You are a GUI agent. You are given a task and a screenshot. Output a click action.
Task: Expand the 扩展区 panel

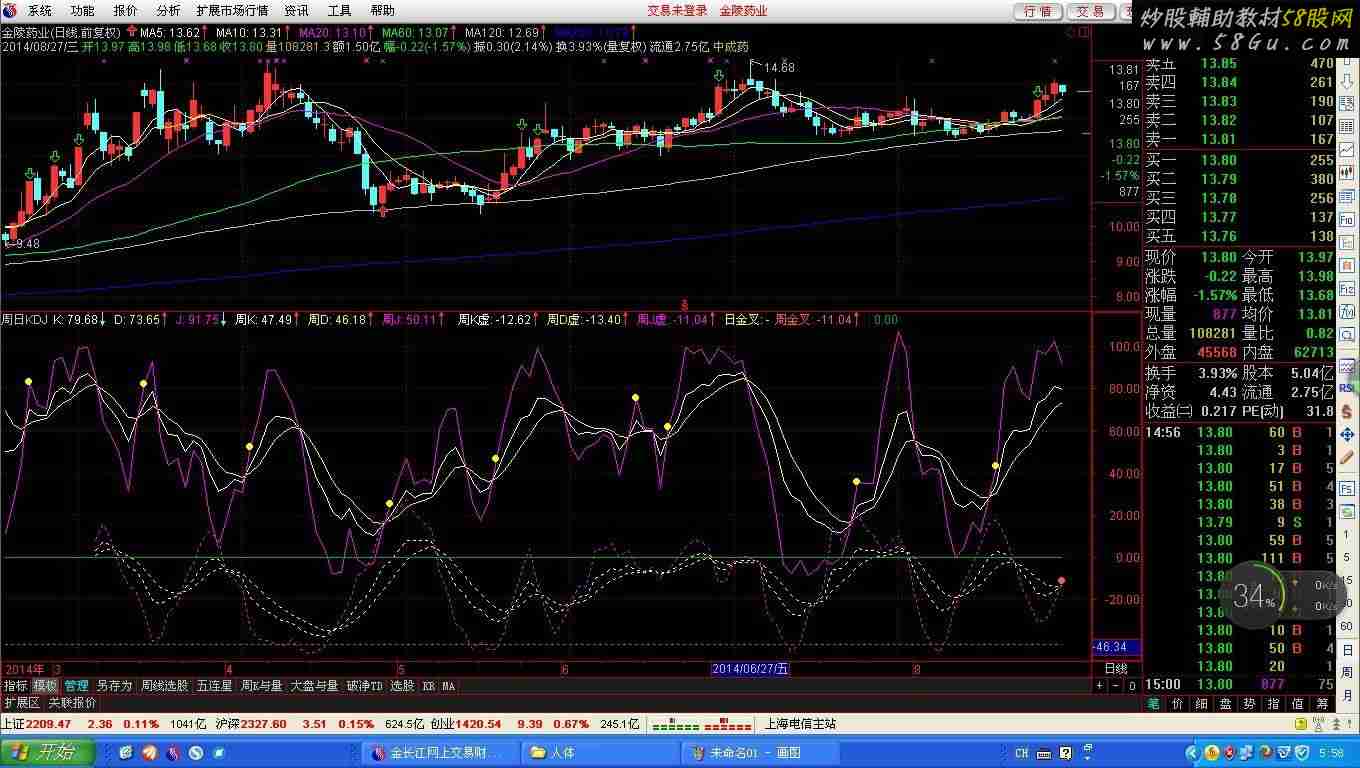(21, 703)
